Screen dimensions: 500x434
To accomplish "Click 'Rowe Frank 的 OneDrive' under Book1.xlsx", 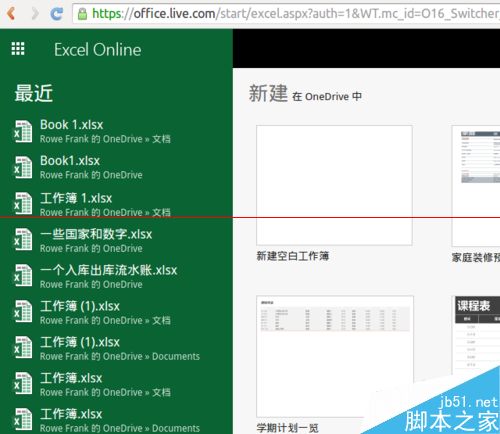I will 91,175.
